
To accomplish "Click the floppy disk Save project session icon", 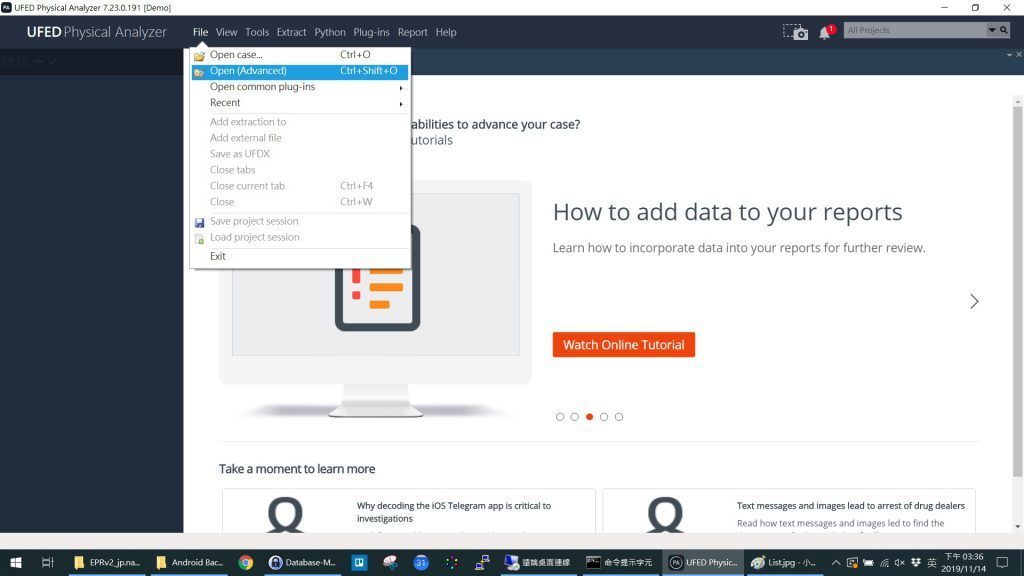I will click(x=199, y=222).
